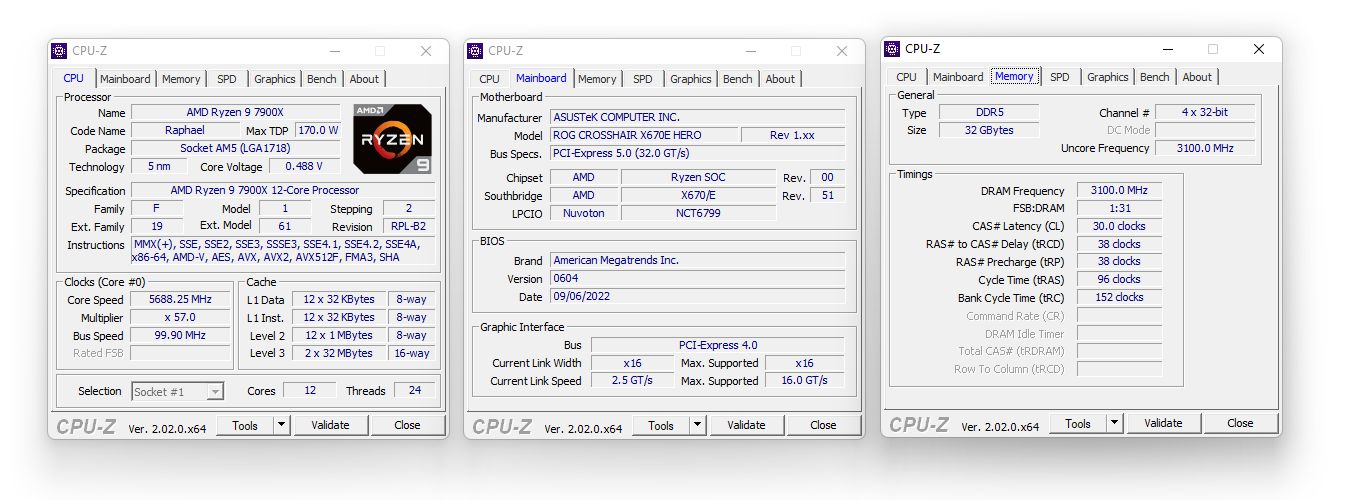Close the left CPU-Z window with the X
1352x500 pixels.
tap(426, 51)
